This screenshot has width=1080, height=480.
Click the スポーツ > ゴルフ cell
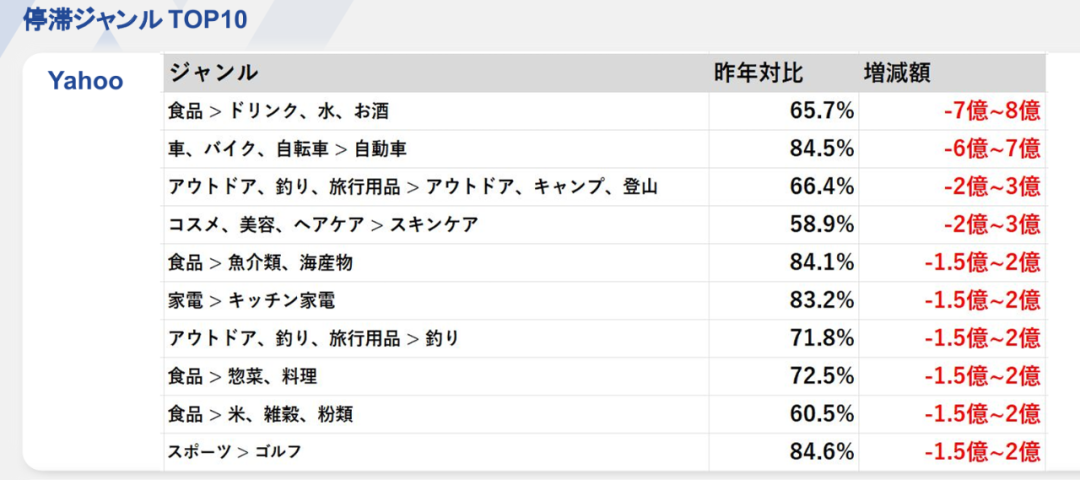pyautogui.click(x=235, y=452)
